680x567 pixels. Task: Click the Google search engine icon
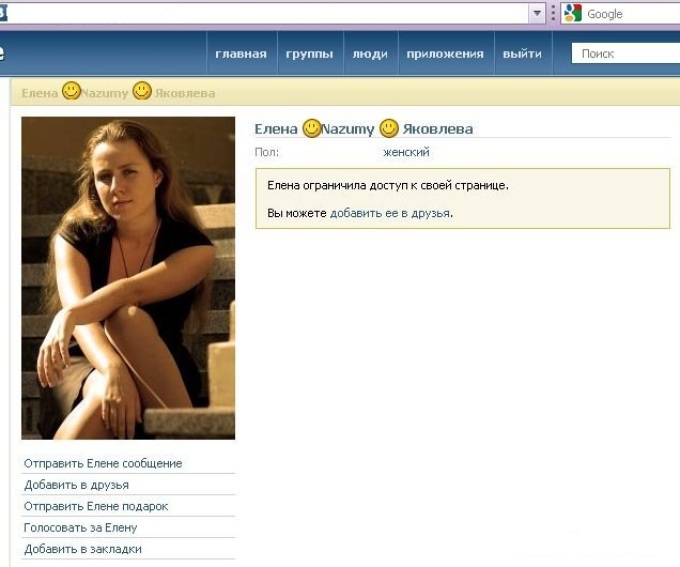pos(573,13)
